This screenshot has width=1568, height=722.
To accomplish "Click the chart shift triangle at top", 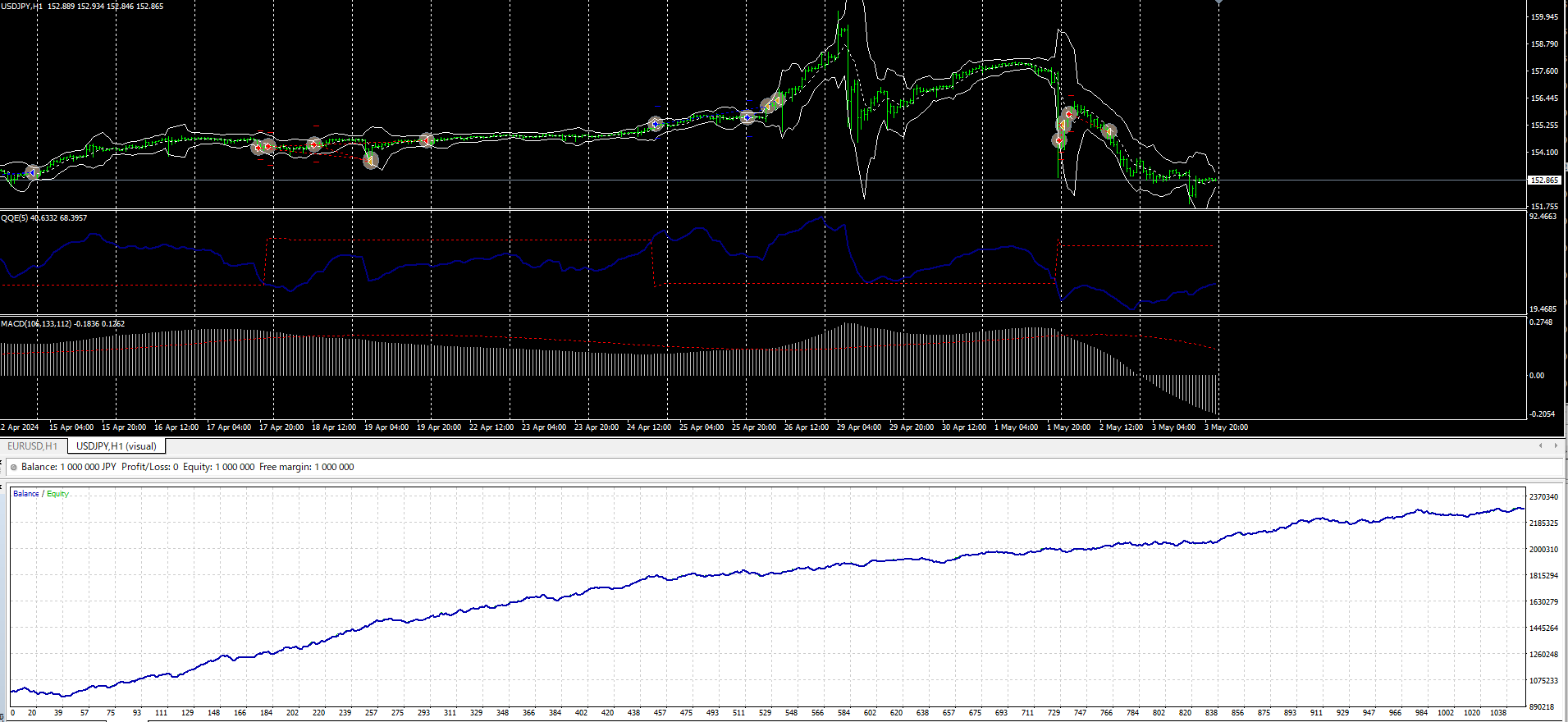I will point(1218,2).
